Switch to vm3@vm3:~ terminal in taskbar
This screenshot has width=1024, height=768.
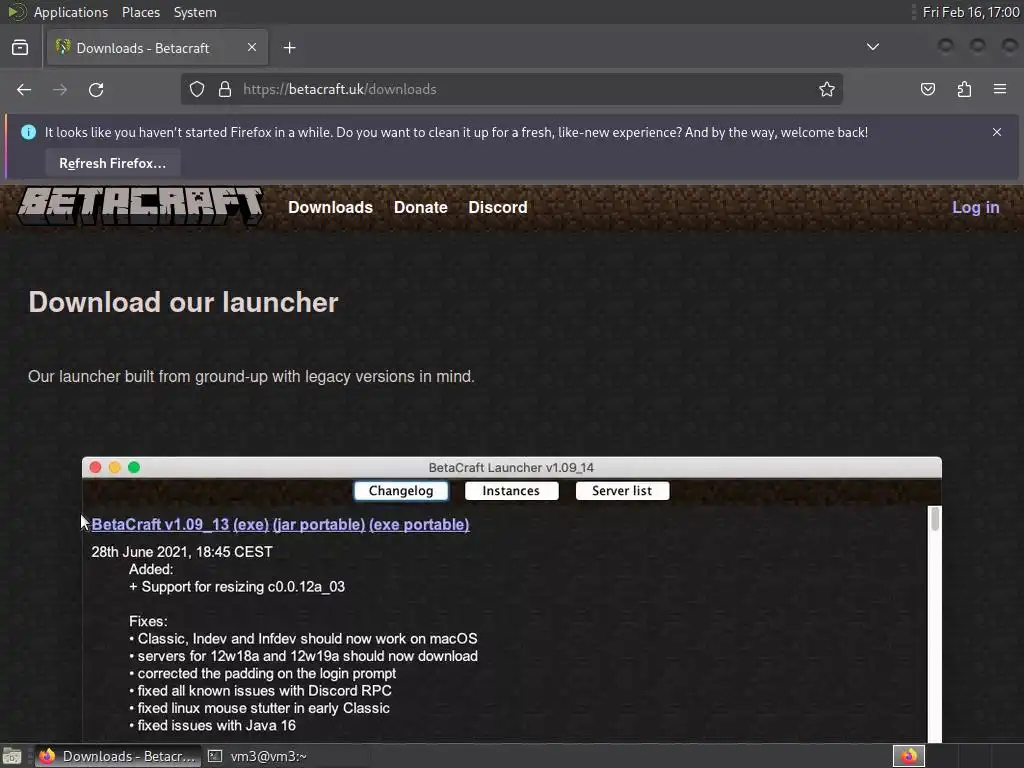pyautogui.click(x=258, y=756)
